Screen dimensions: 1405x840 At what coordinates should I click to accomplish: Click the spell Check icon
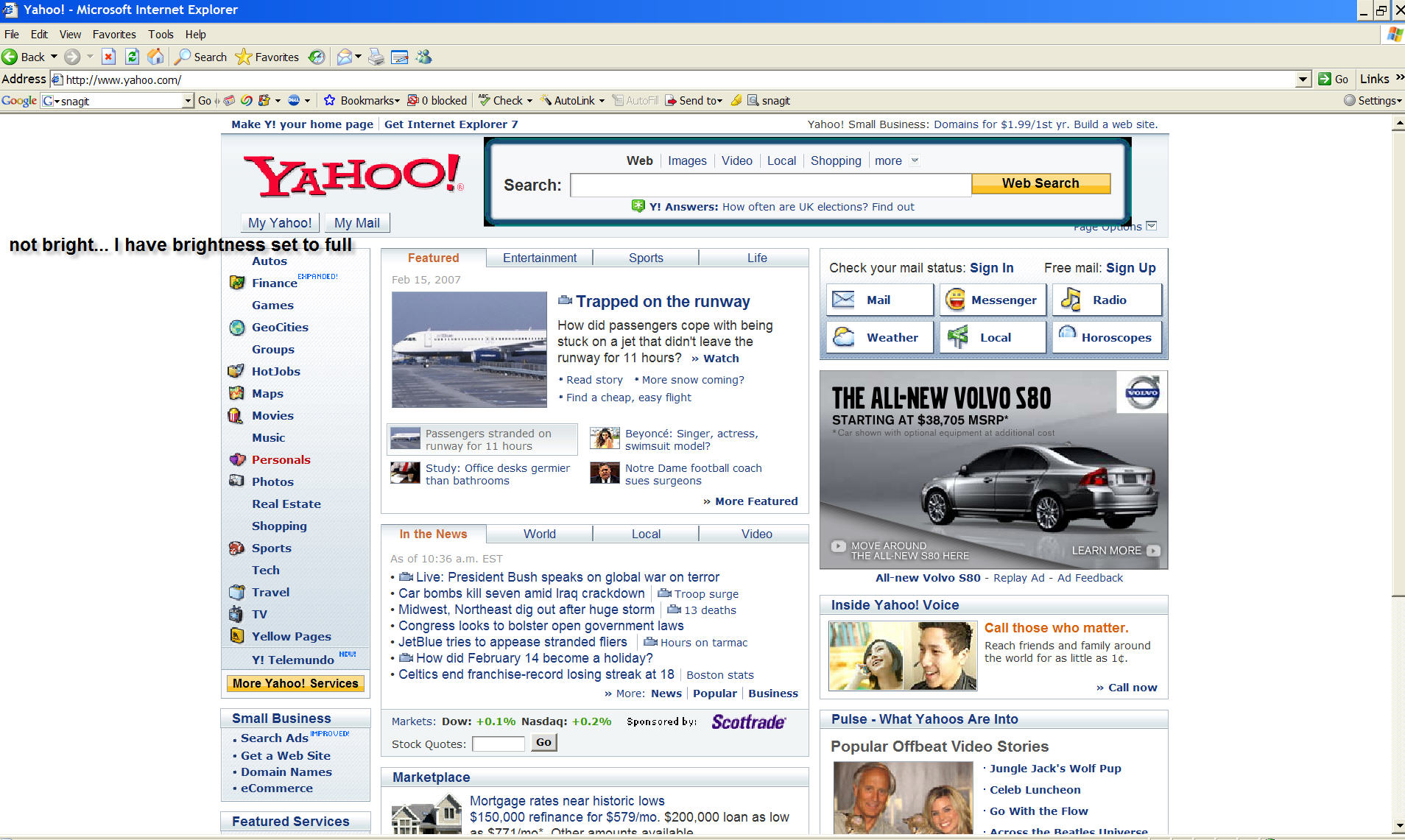(x=484, y=100)
